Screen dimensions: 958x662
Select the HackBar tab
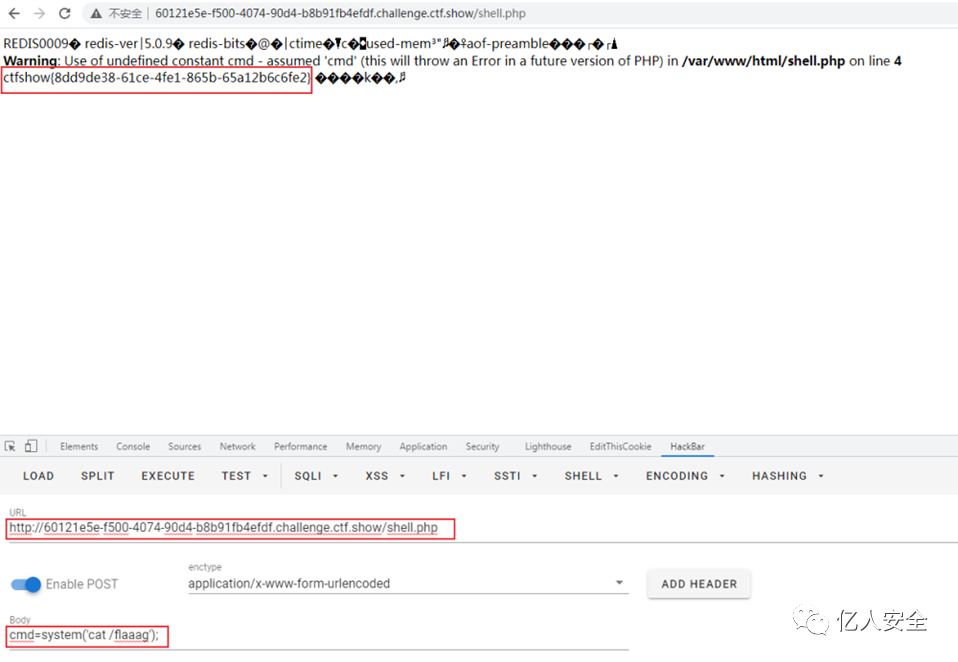coord(687,446)
